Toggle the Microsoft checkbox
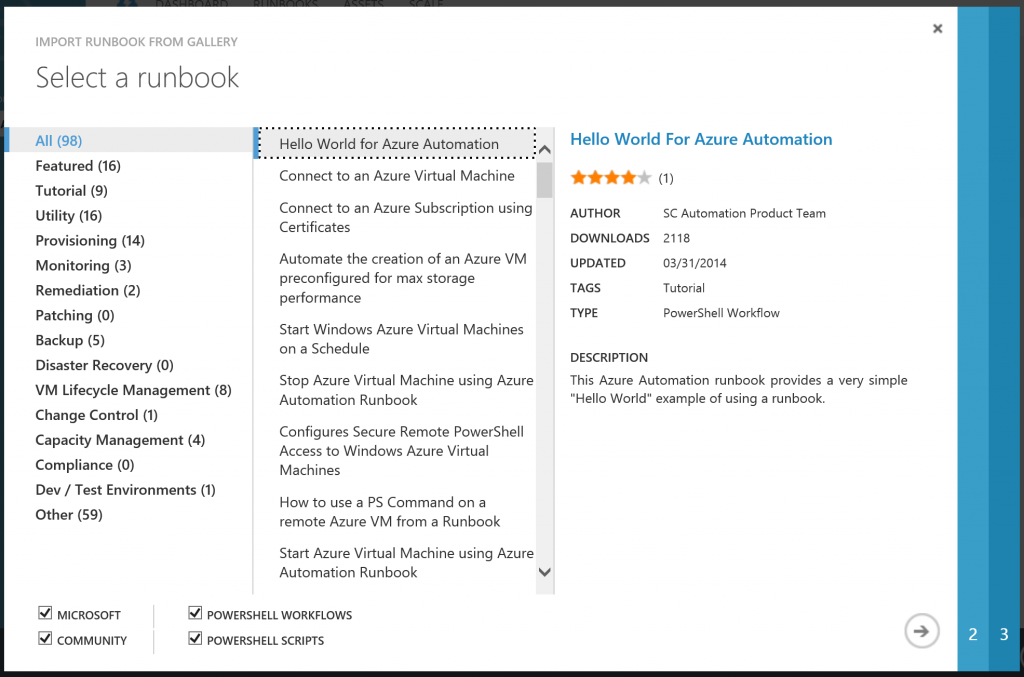The image size is (1024, 677). click(45, 613)
